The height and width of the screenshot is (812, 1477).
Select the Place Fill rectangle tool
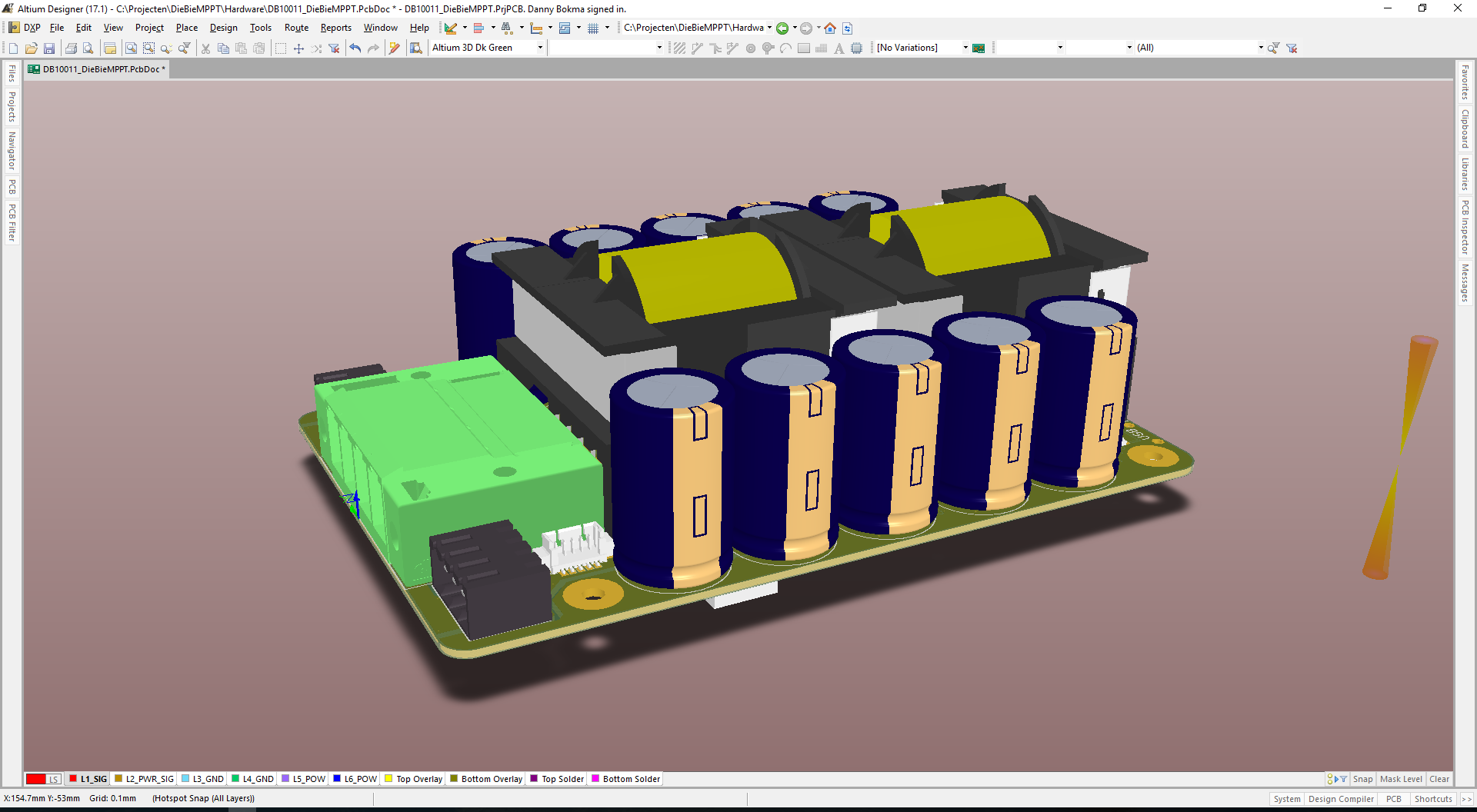(x=803, y=48)
